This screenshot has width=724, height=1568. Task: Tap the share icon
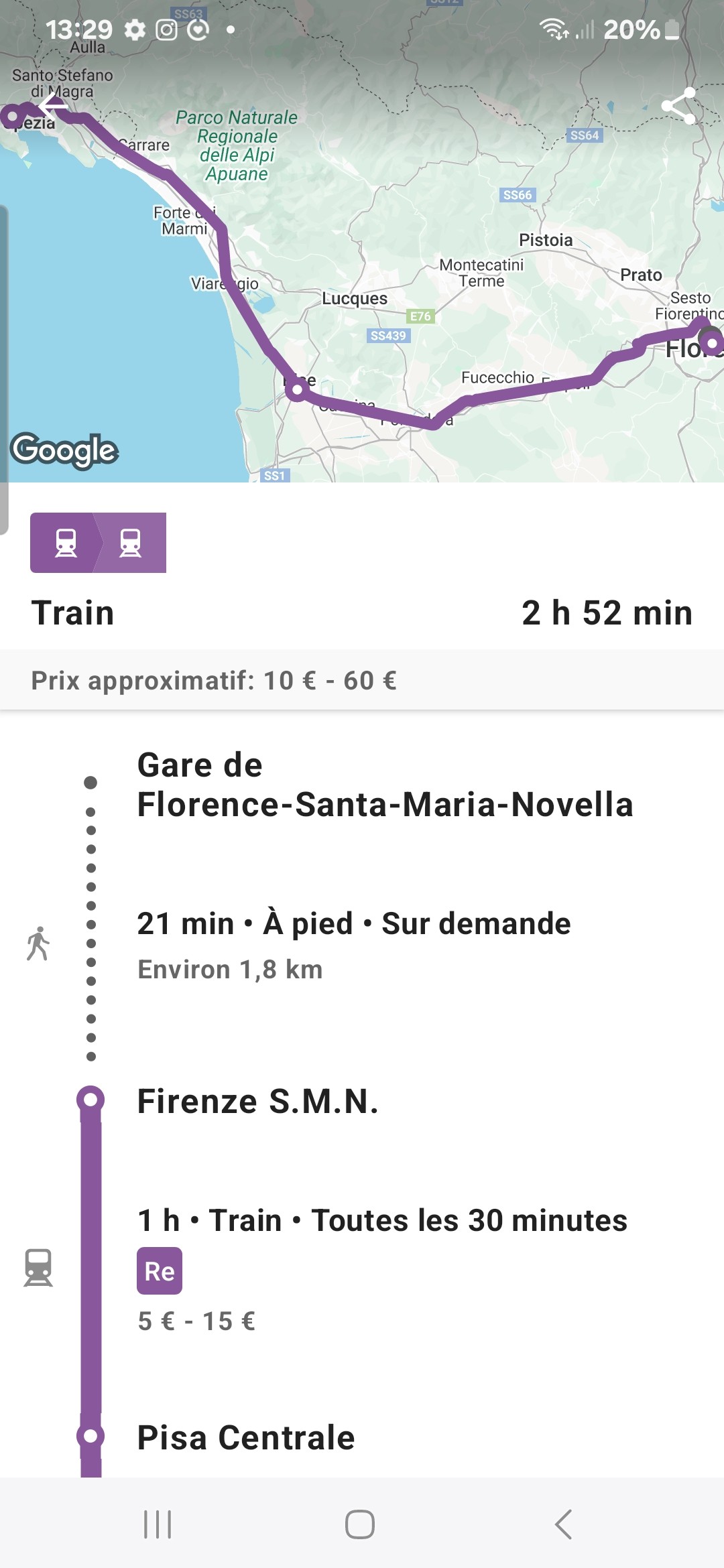tap(678, 106)
